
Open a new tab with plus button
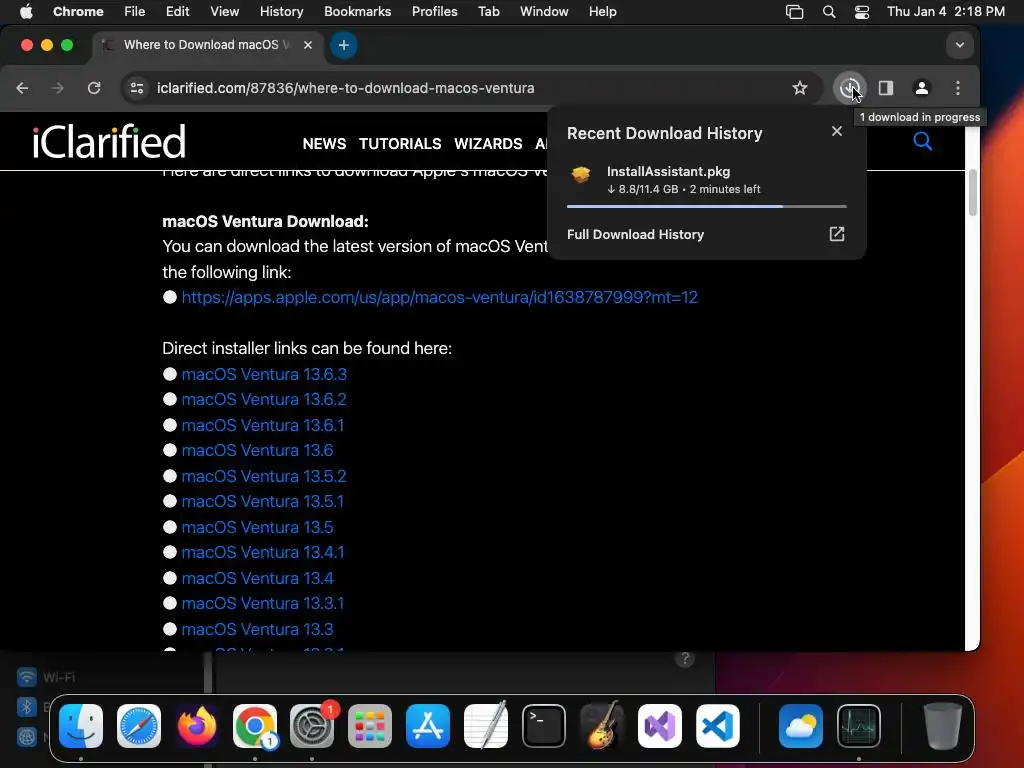point(344,45)
